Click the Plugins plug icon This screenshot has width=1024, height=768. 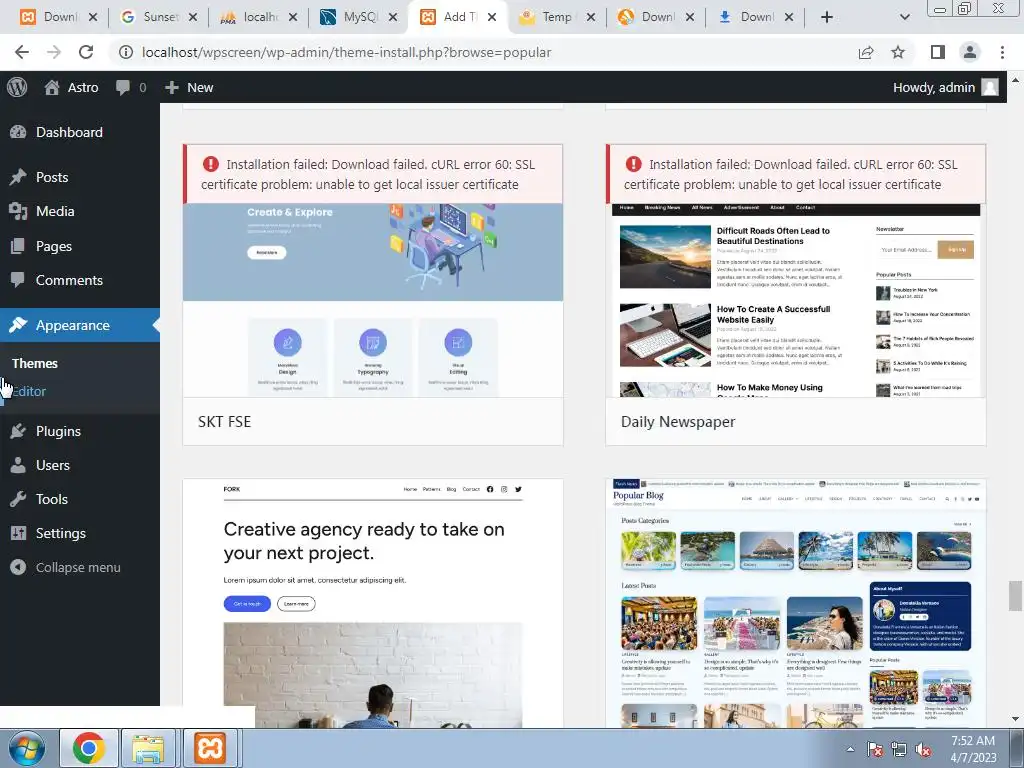(18, 431)
